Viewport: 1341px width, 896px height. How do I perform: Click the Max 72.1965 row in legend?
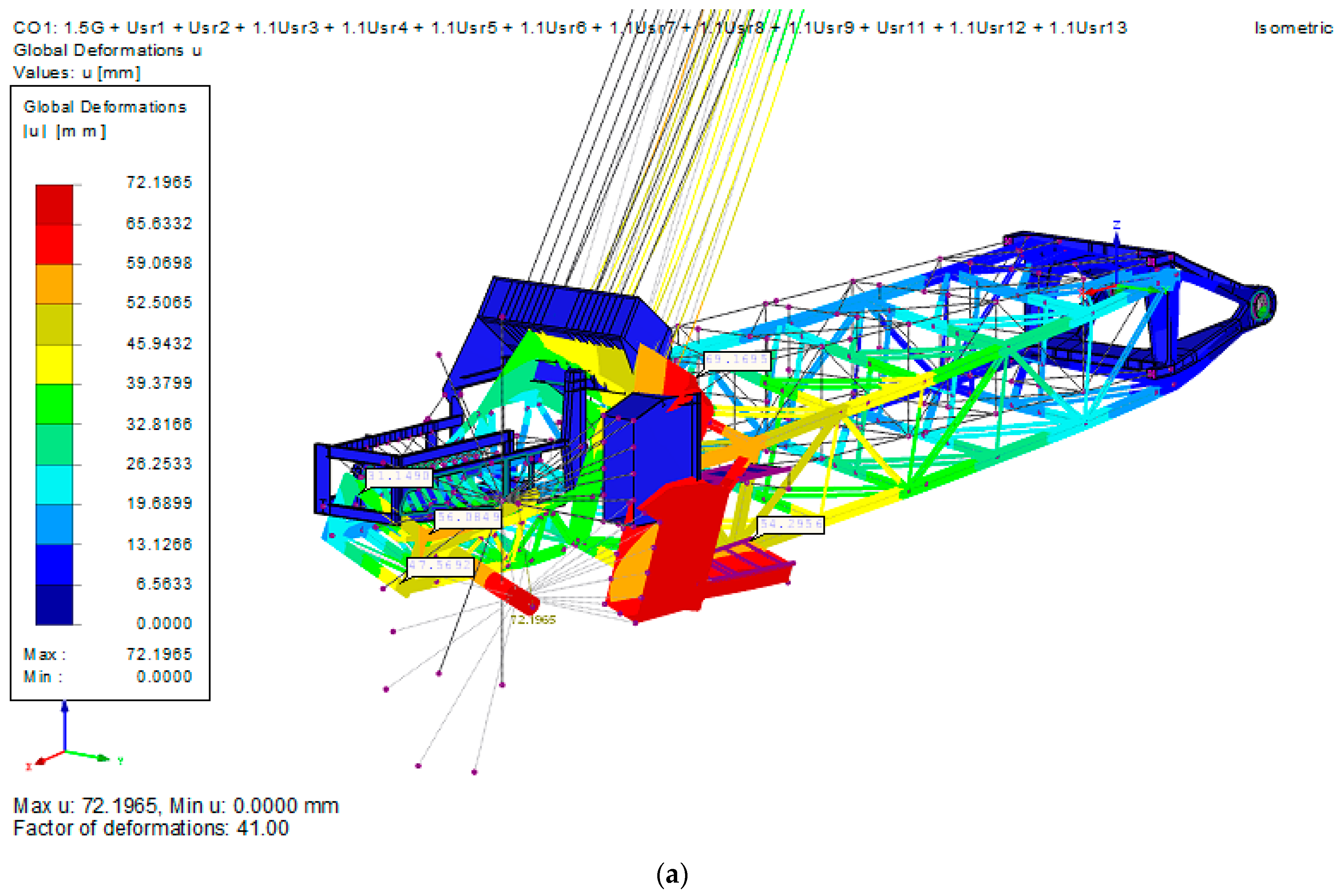pos(107,654)
